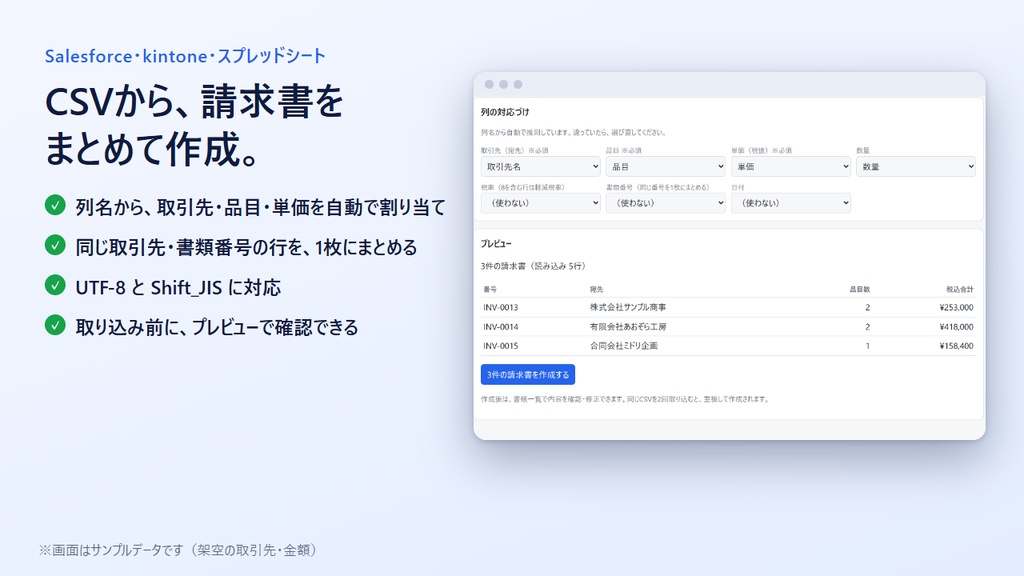Viewport: 1024px width, 576px height.
Task: Click the ※画面はサンプルデータです footnote
Action: (x=179, y=550)
